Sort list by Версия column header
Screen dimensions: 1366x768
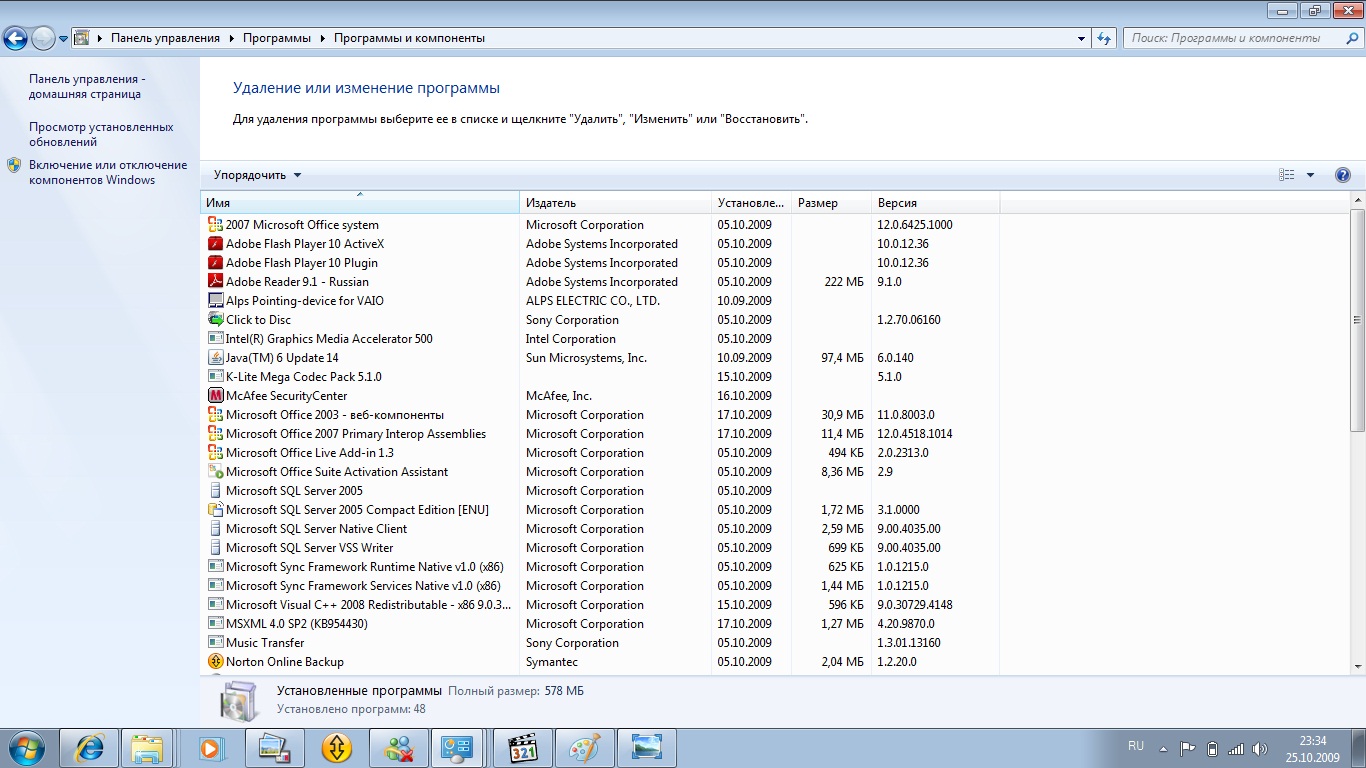(935, 203)
